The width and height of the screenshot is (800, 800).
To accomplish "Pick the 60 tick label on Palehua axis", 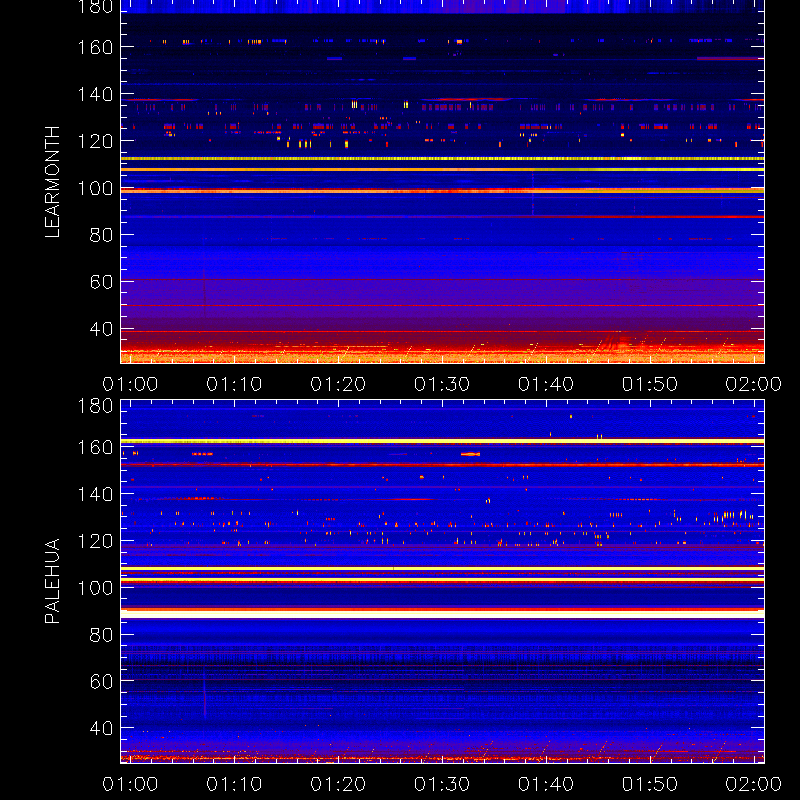I will (x=101, y=682).
